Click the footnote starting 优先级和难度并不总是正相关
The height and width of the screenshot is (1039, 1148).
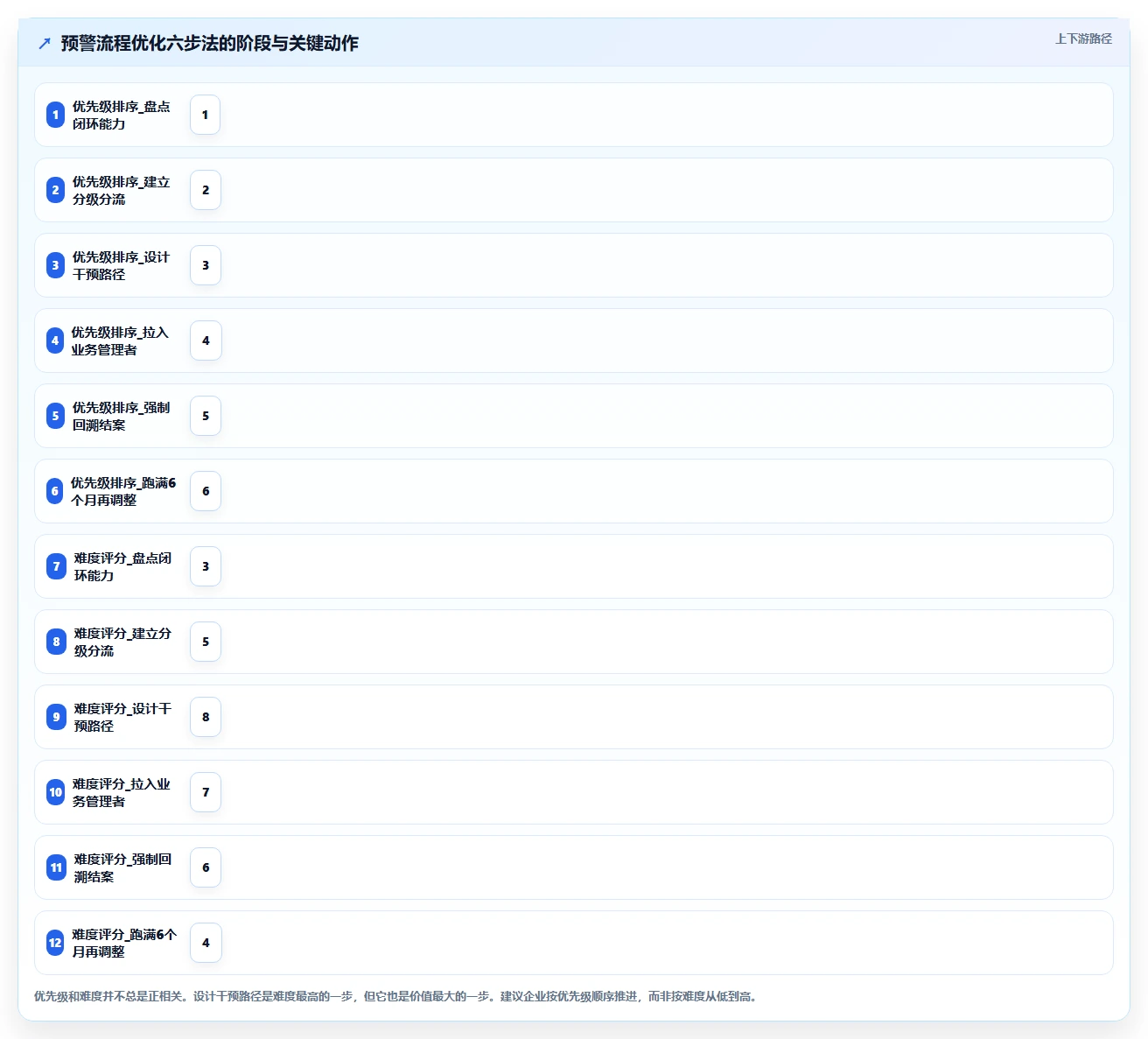click(397, 996)
